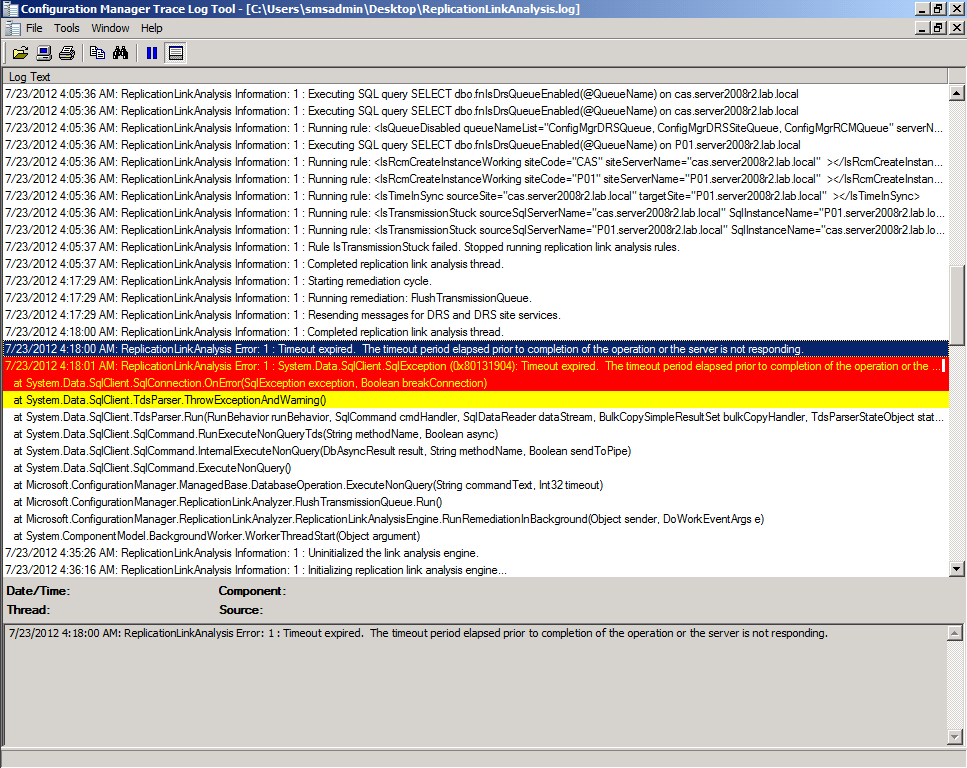
Task: Open the File menu
Action: pos(34,28)
